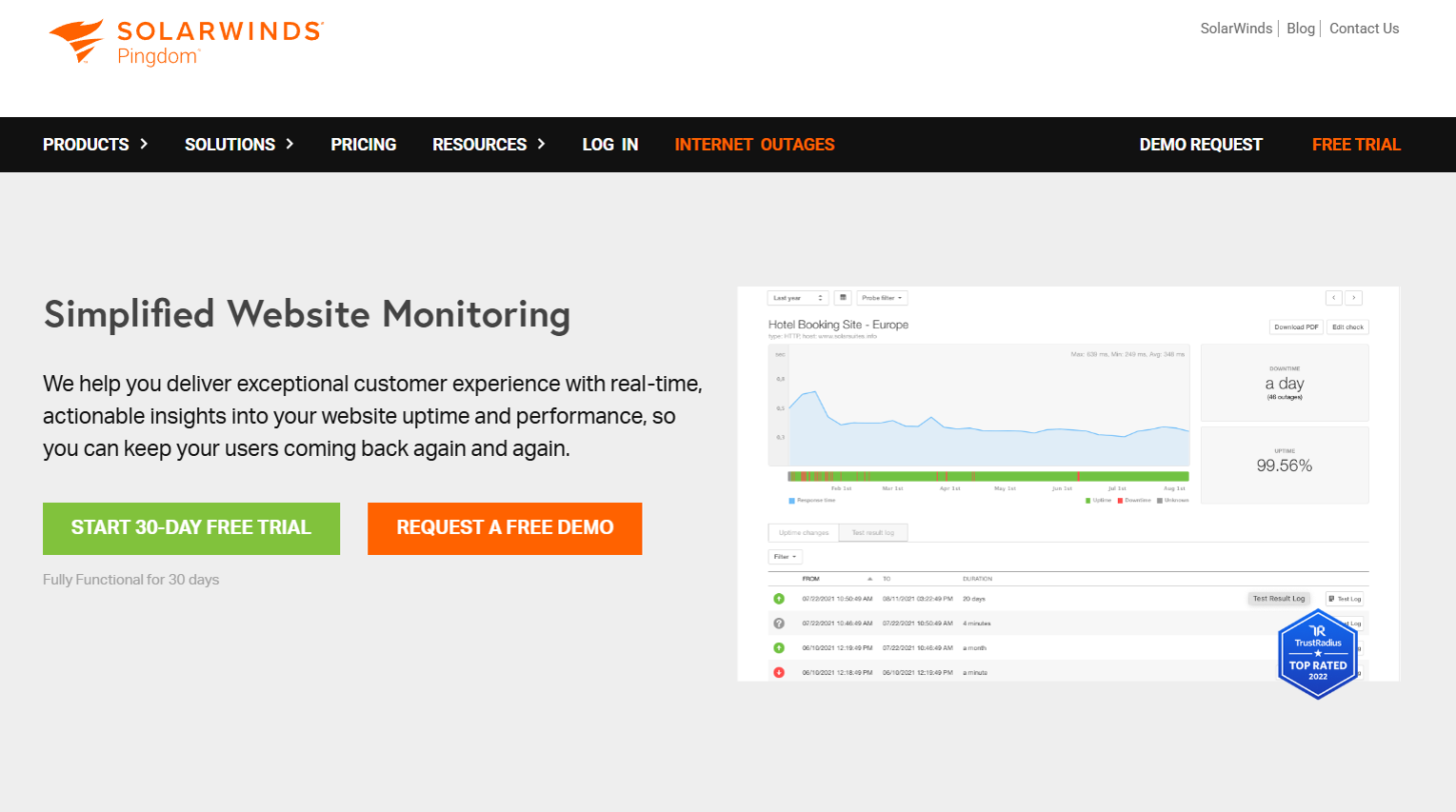Open the Resources dropdown
This screenshot has height=812, width=1456.
pyautogui.click(x=489, y=145)
